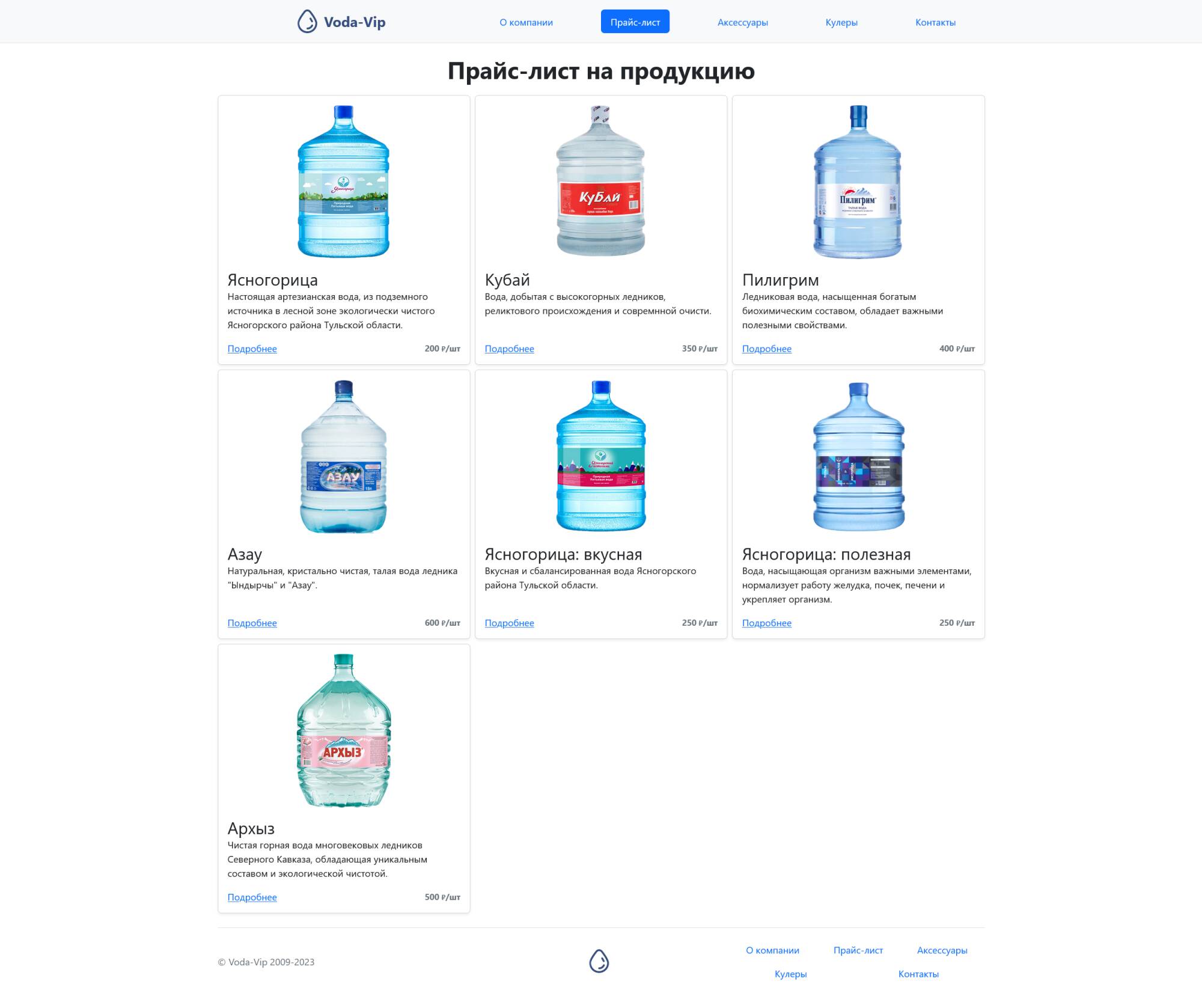
Task: Follow the Подробнее link for Кубай
Action: 509,349
